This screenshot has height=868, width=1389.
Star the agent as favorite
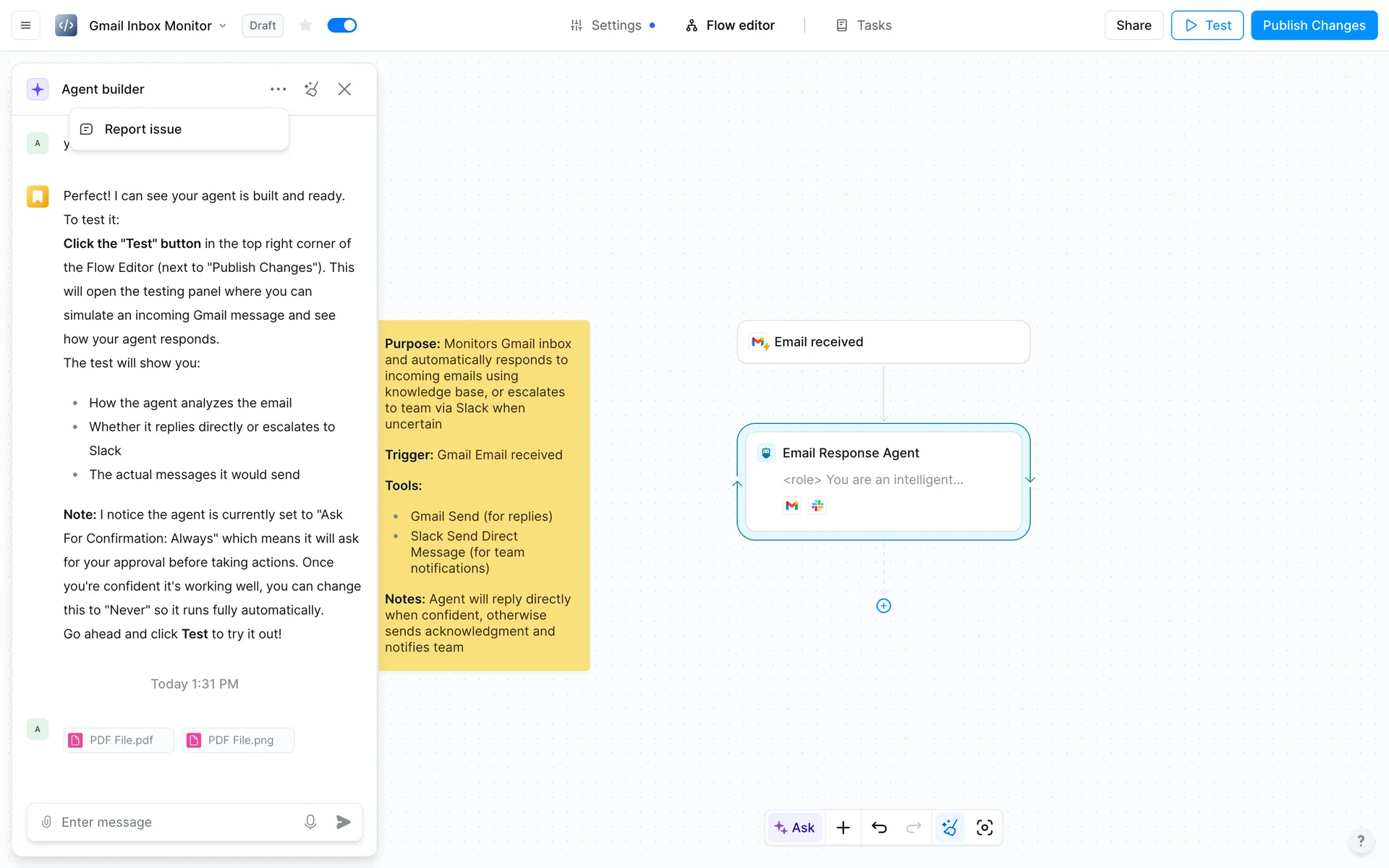coord(305,25)
